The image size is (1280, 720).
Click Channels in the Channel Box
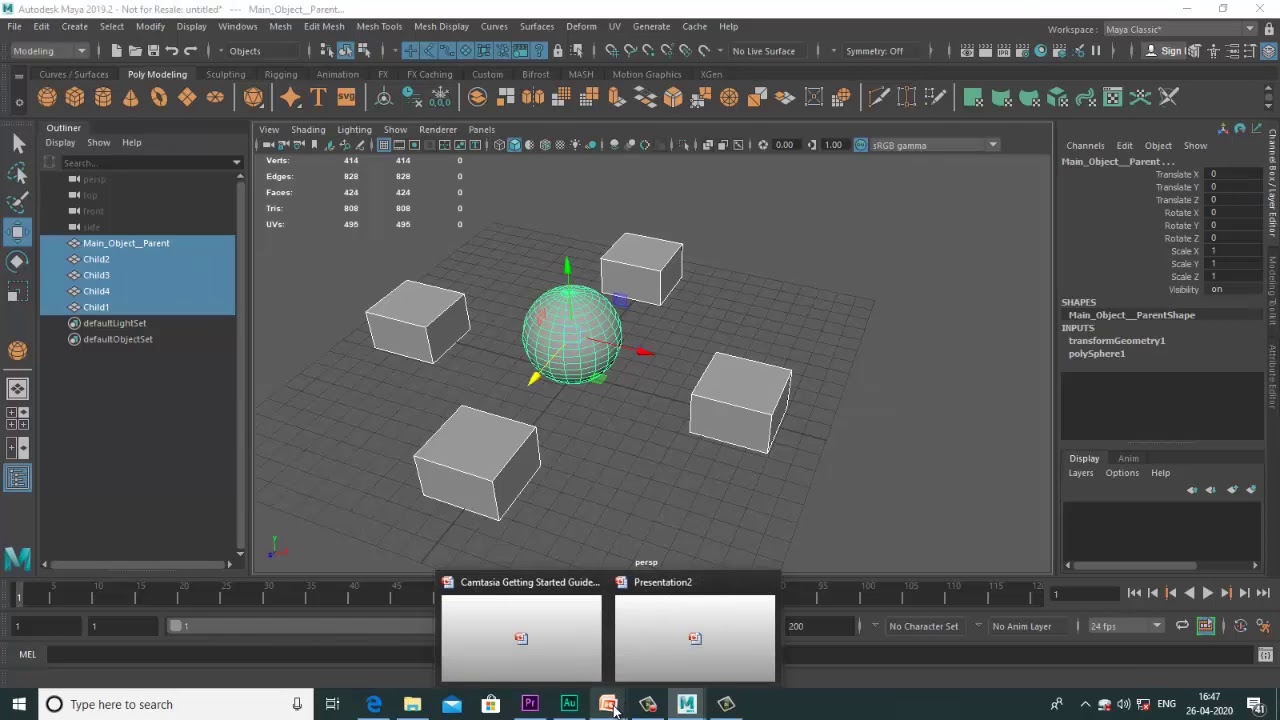(x=1085, y=145)
